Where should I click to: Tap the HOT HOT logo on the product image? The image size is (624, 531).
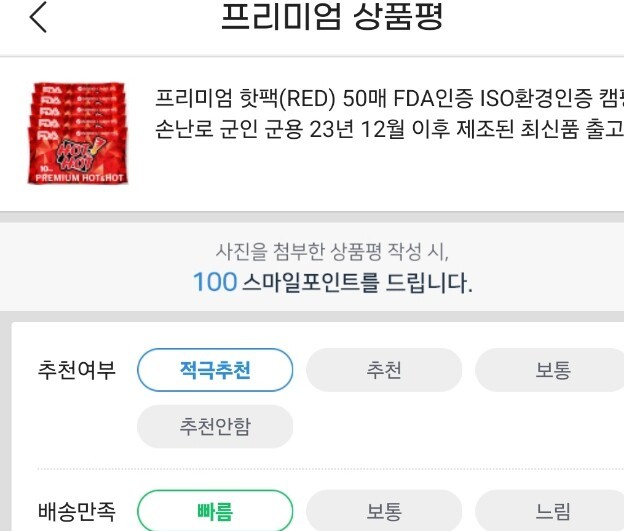point(79,154)
